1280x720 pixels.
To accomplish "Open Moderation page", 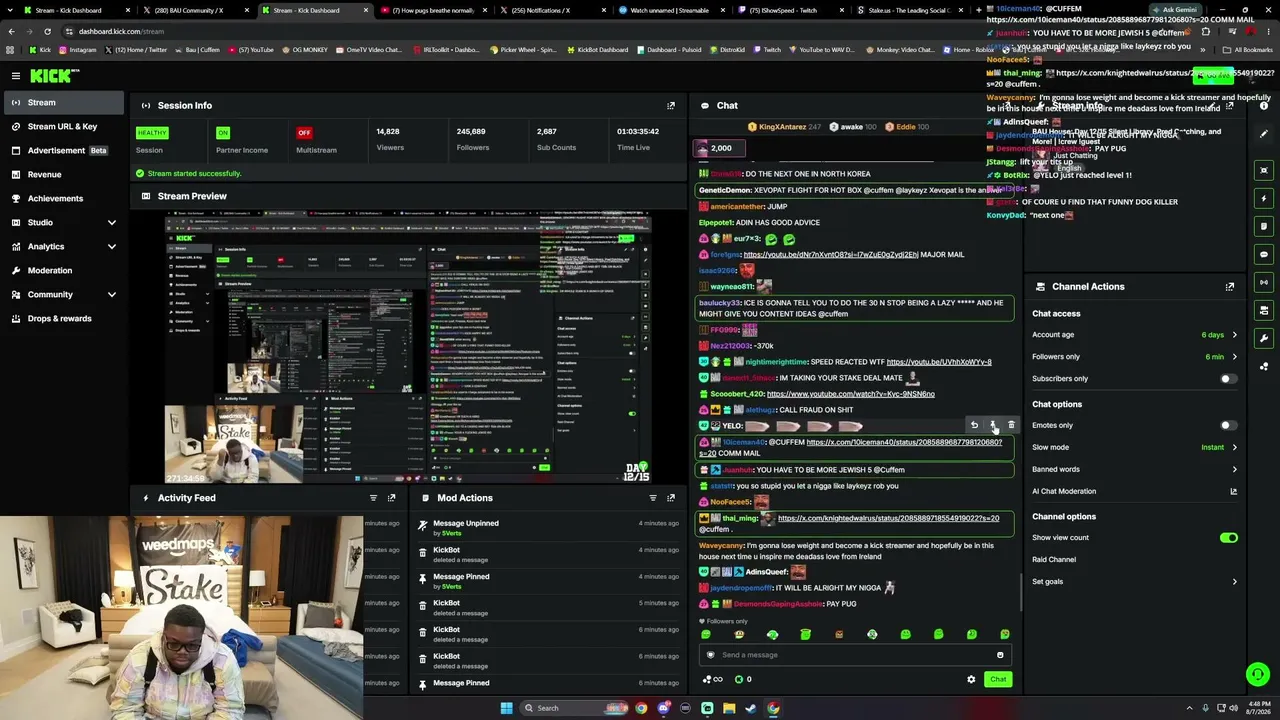I will [x=62, y=270].
